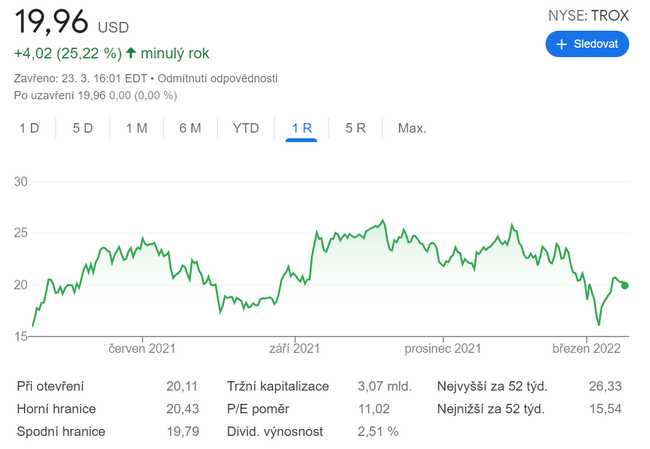Viewport: 650px width, 449px height.
Task: Click the green endpoint dot on chart
Action: point(625,285)
